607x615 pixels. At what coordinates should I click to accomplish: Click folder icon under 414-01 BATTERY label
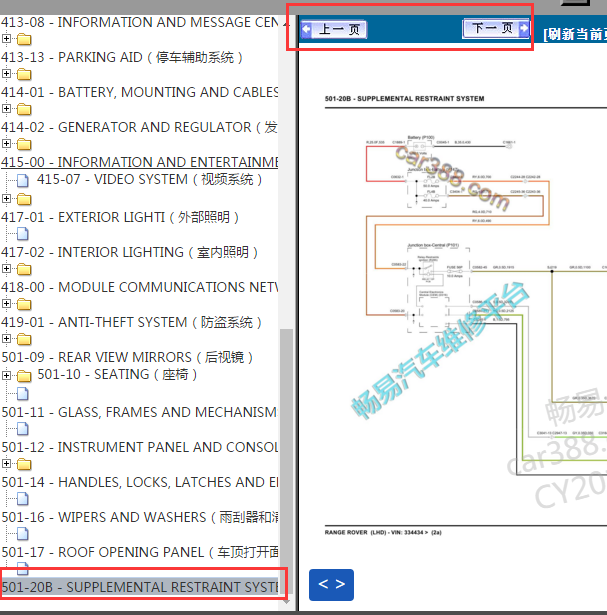pos(24,109)
